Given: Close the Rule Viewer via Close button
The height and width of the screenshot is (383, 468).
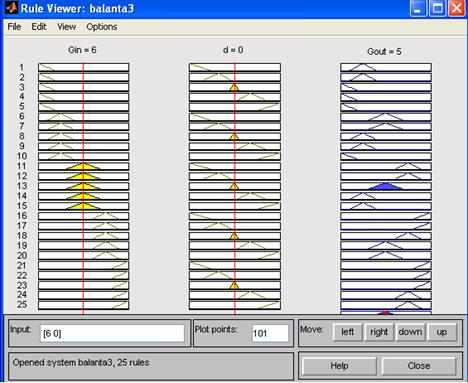Looking at the screenshot, I should 419,366.
